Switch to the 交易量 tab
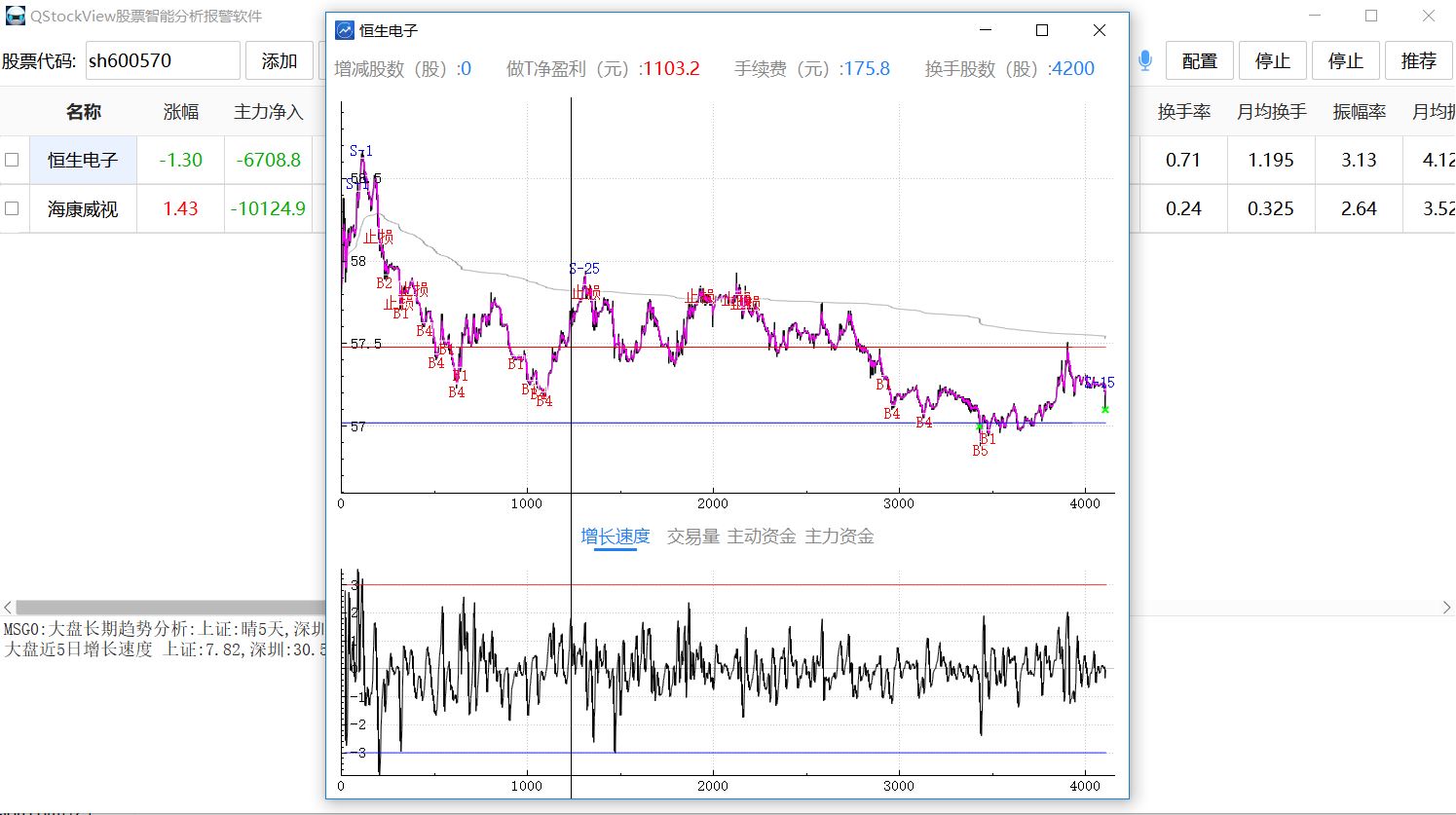 point(693,537)
